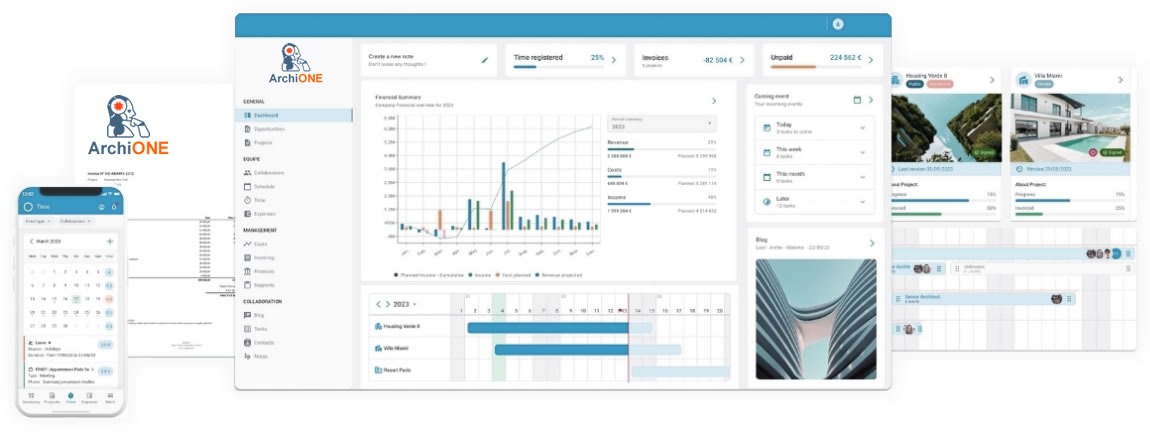Image resolution: width=1150 pixels, height=433 pixels.
Task: Open the Time registered details arrow
Action: click(x=613, y=60)
